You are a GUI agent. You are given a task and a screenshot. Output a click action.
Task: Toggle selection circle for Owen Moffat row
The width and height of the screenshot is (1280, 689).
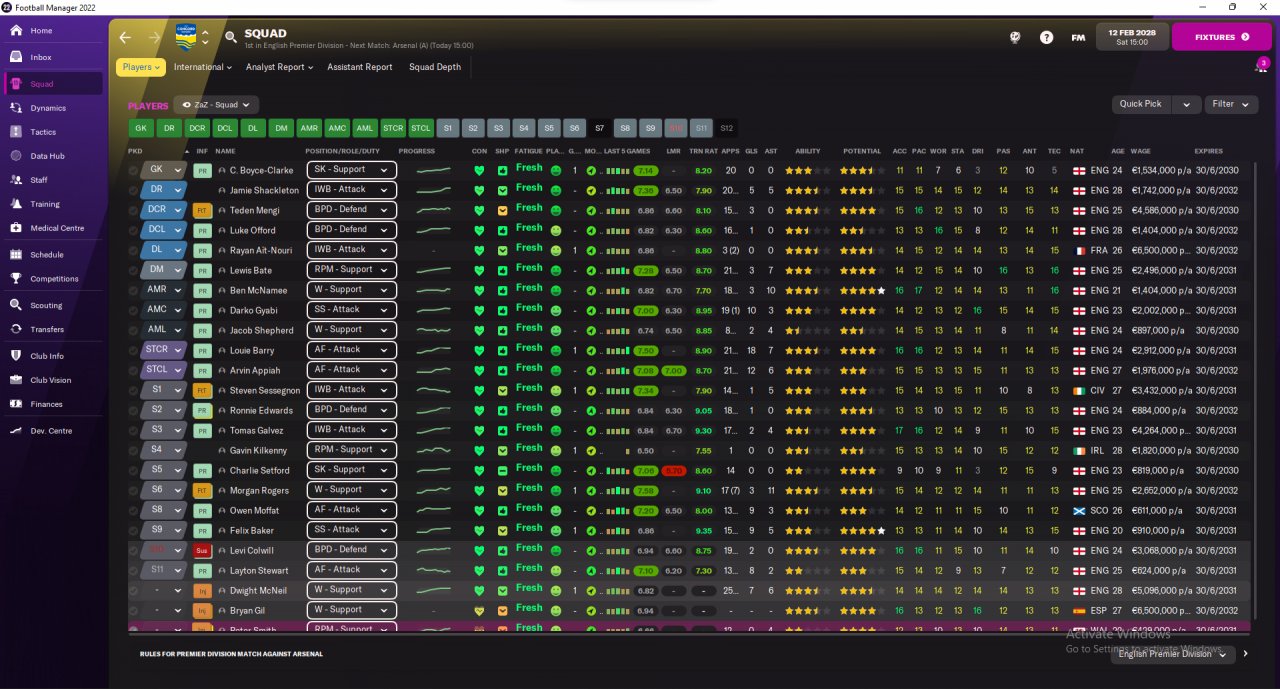134,510
